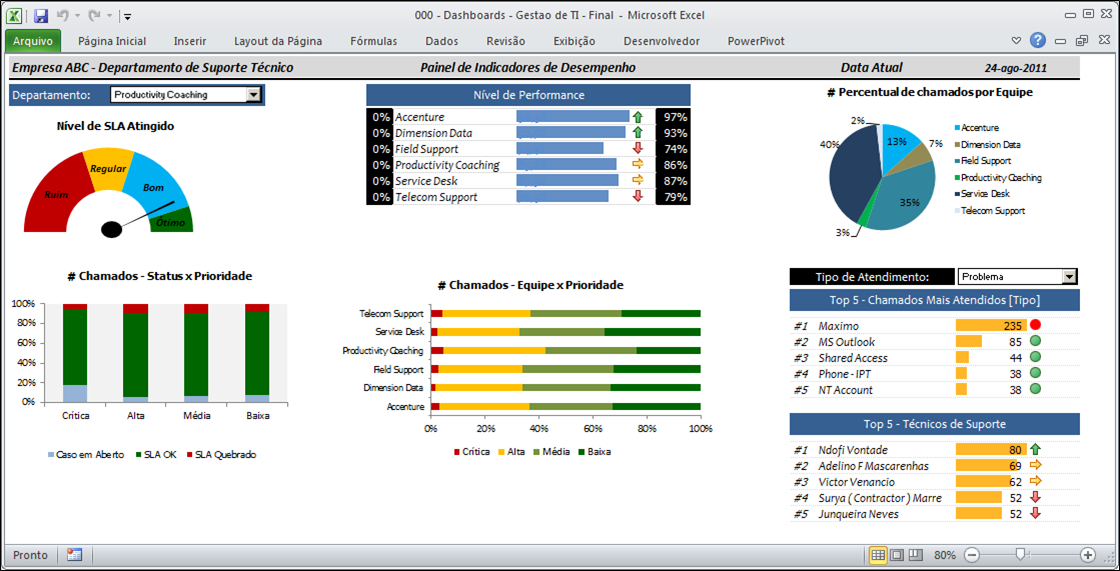Switch to the Revisão tab

pos(506,41)
